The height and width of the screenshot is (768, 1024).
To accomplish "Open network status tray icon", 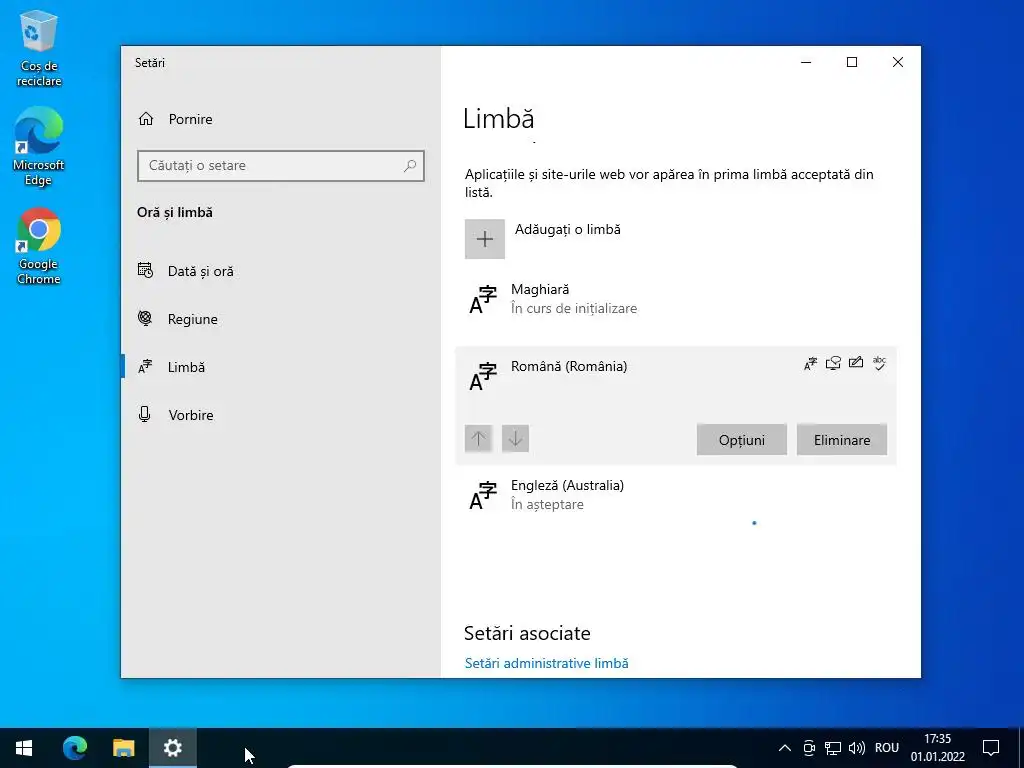I will [833, 748].
